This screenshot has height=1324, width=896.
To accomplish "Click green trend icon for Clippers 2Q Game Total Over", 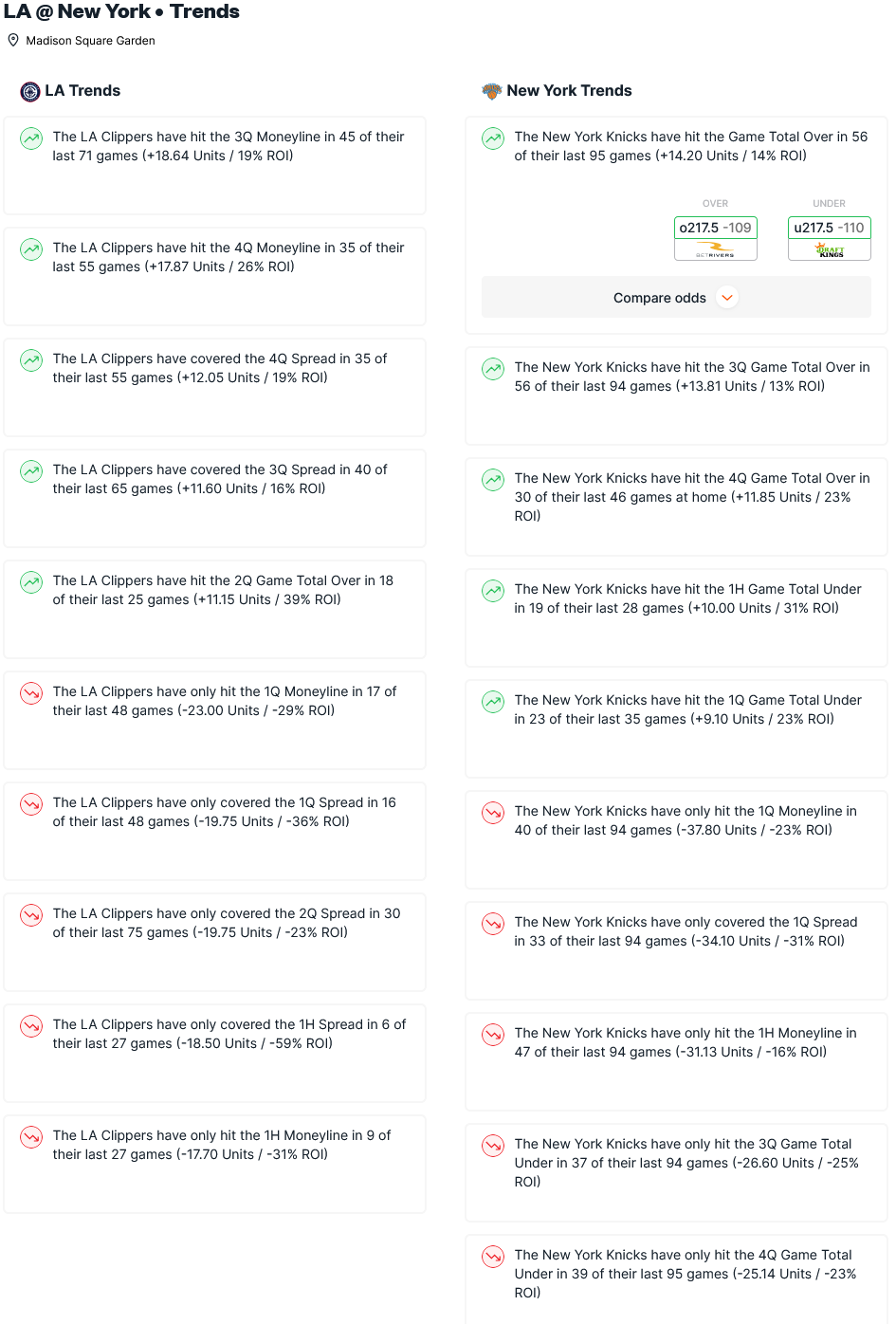I will 31,582.
